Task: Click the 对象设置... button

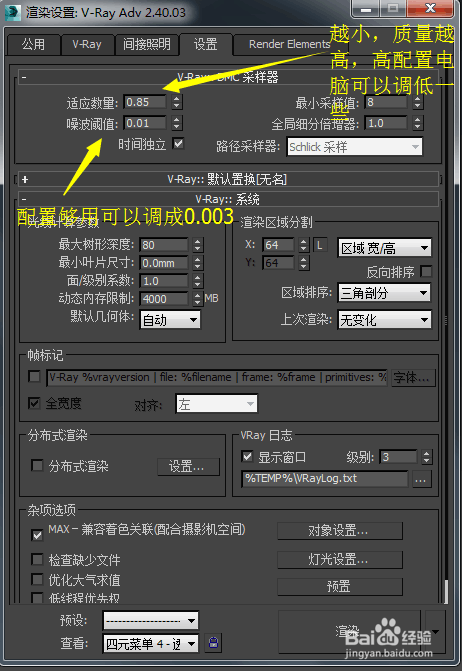Action: pyautogui.click(x=340, y=531)
